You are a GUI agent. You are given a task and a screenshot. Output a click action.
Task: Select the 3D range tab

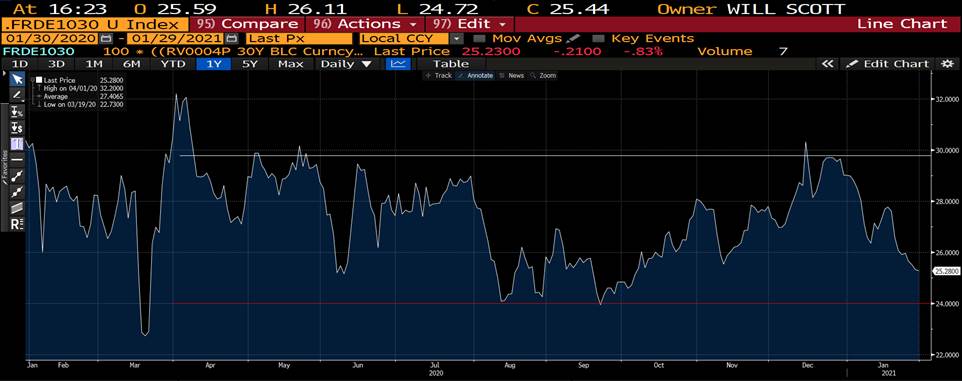tap(57, 64)
